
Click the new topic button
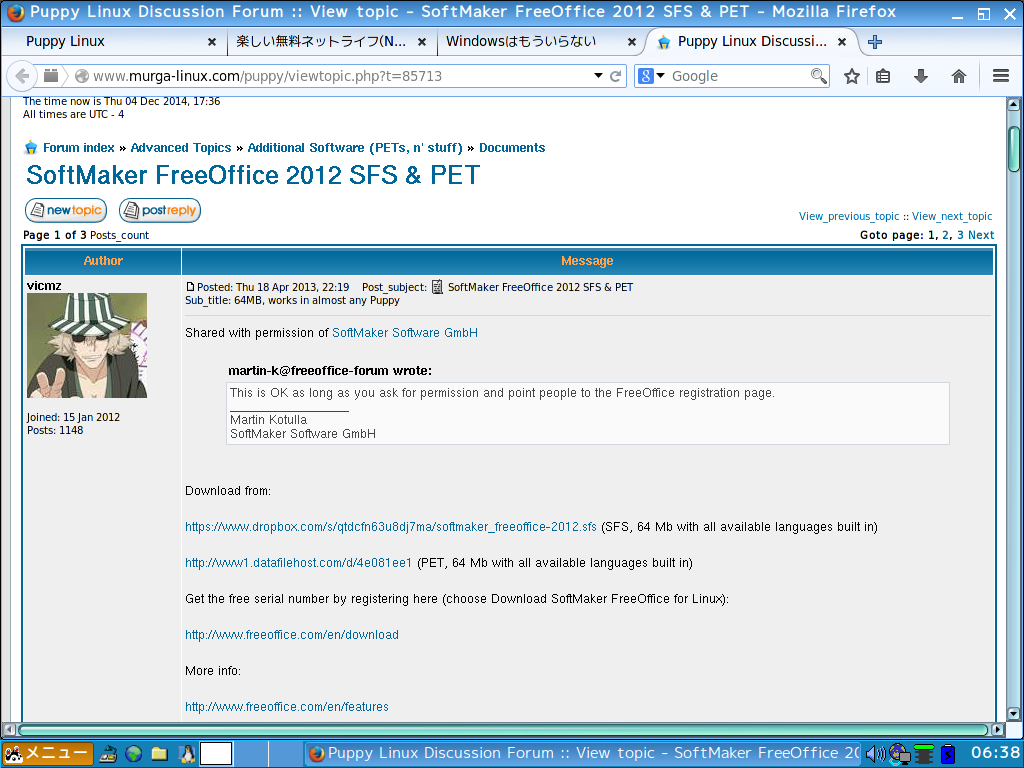tap(66, 210)
